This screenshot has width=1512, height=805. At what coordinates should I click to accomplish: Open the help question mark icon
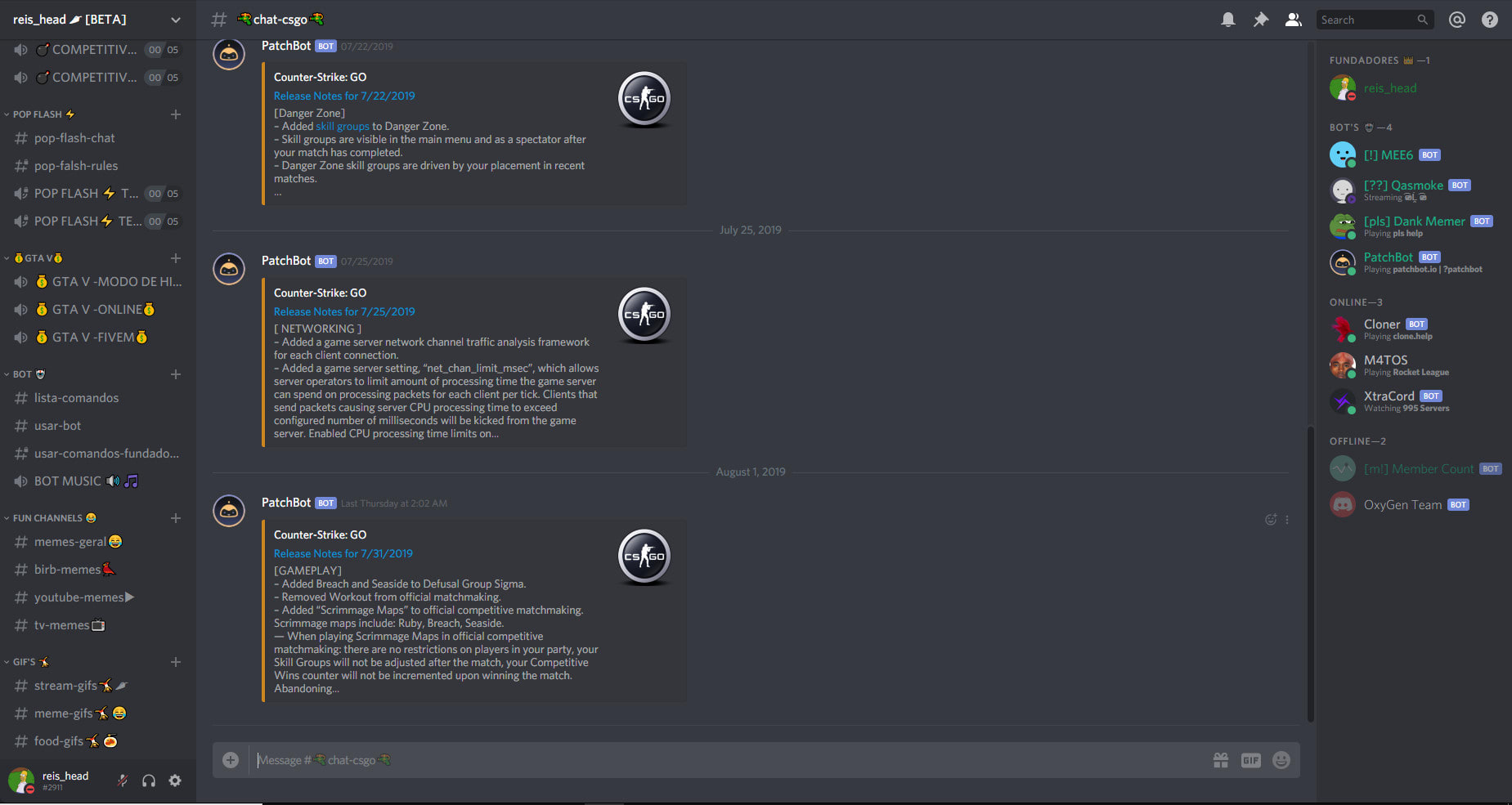click(x=1489, y=20)
